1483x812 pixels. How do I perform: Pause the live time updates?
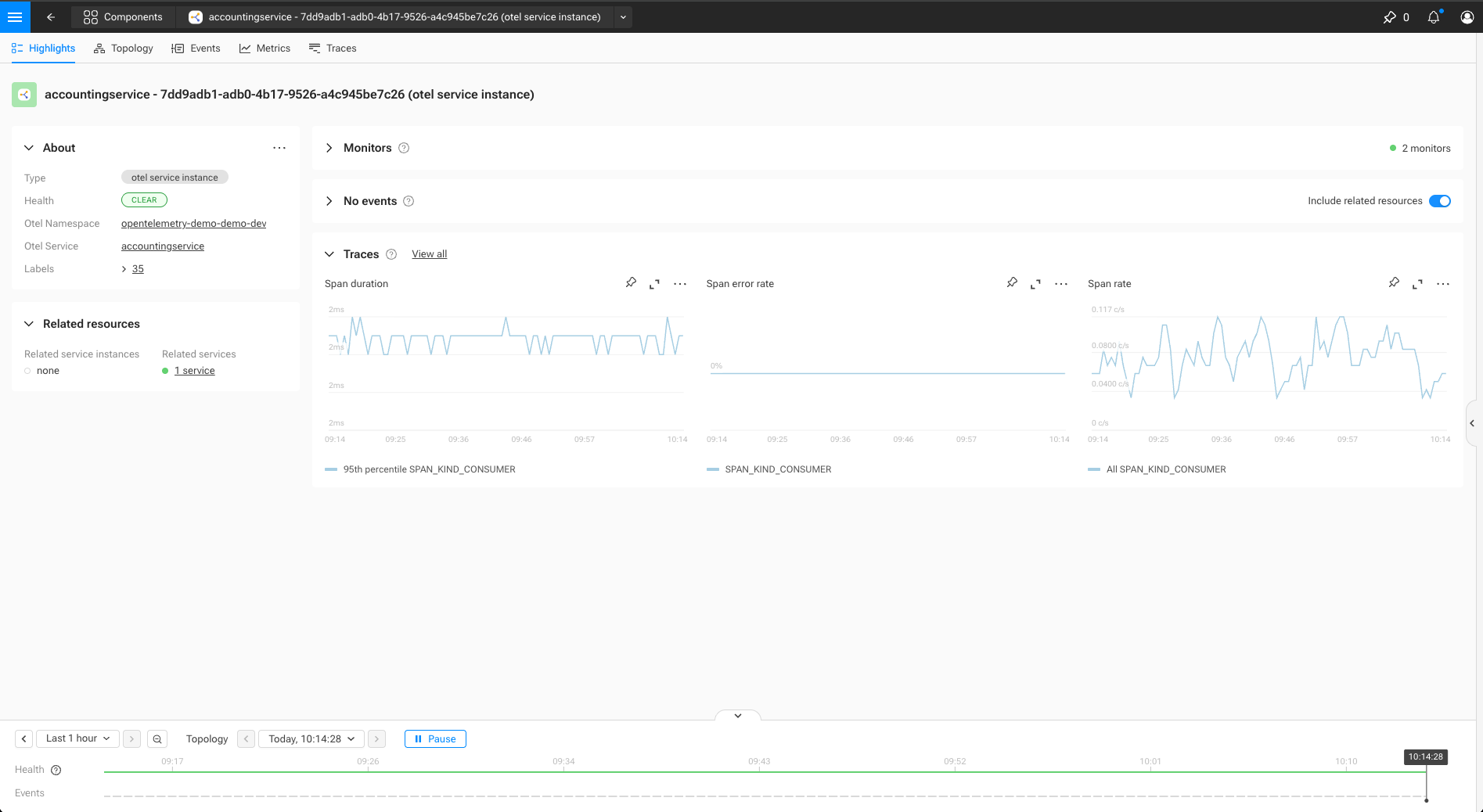435,738
